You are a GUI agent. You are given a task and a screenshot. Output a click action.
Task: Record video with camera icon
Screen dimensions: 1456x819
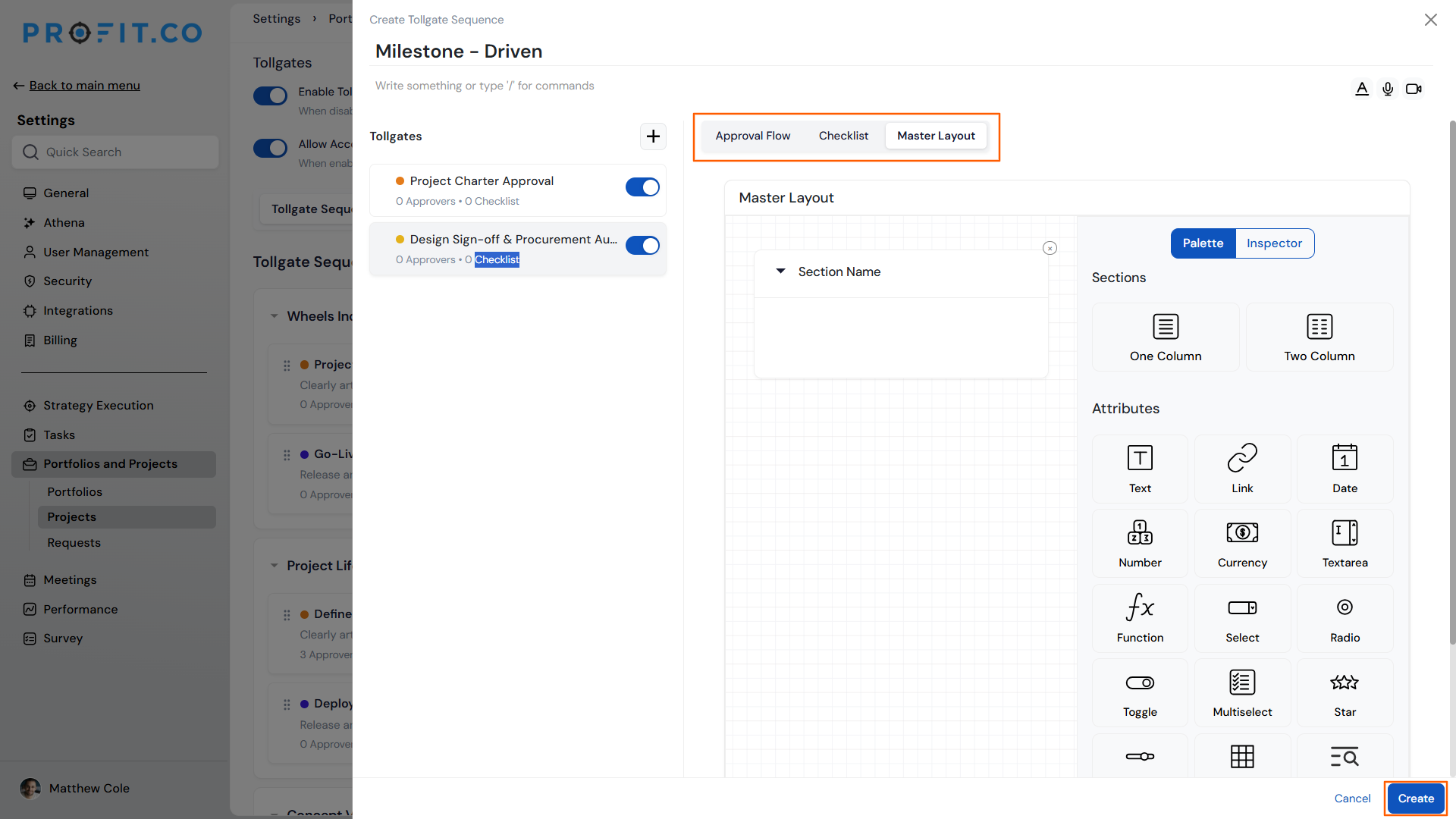(x=1414, y=89)
